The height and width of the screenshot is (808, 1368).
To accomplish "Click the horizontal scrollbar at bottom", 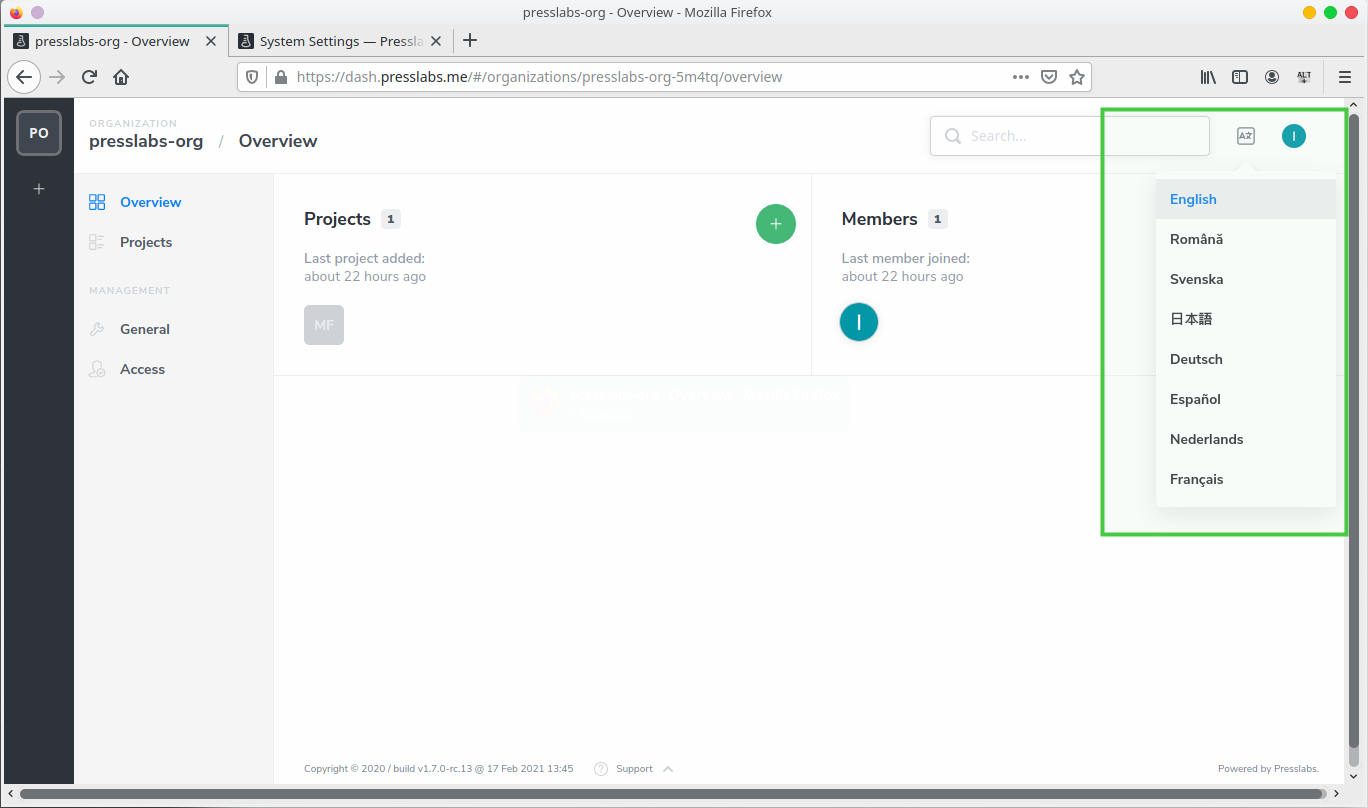I will click(x=673, y=794).
